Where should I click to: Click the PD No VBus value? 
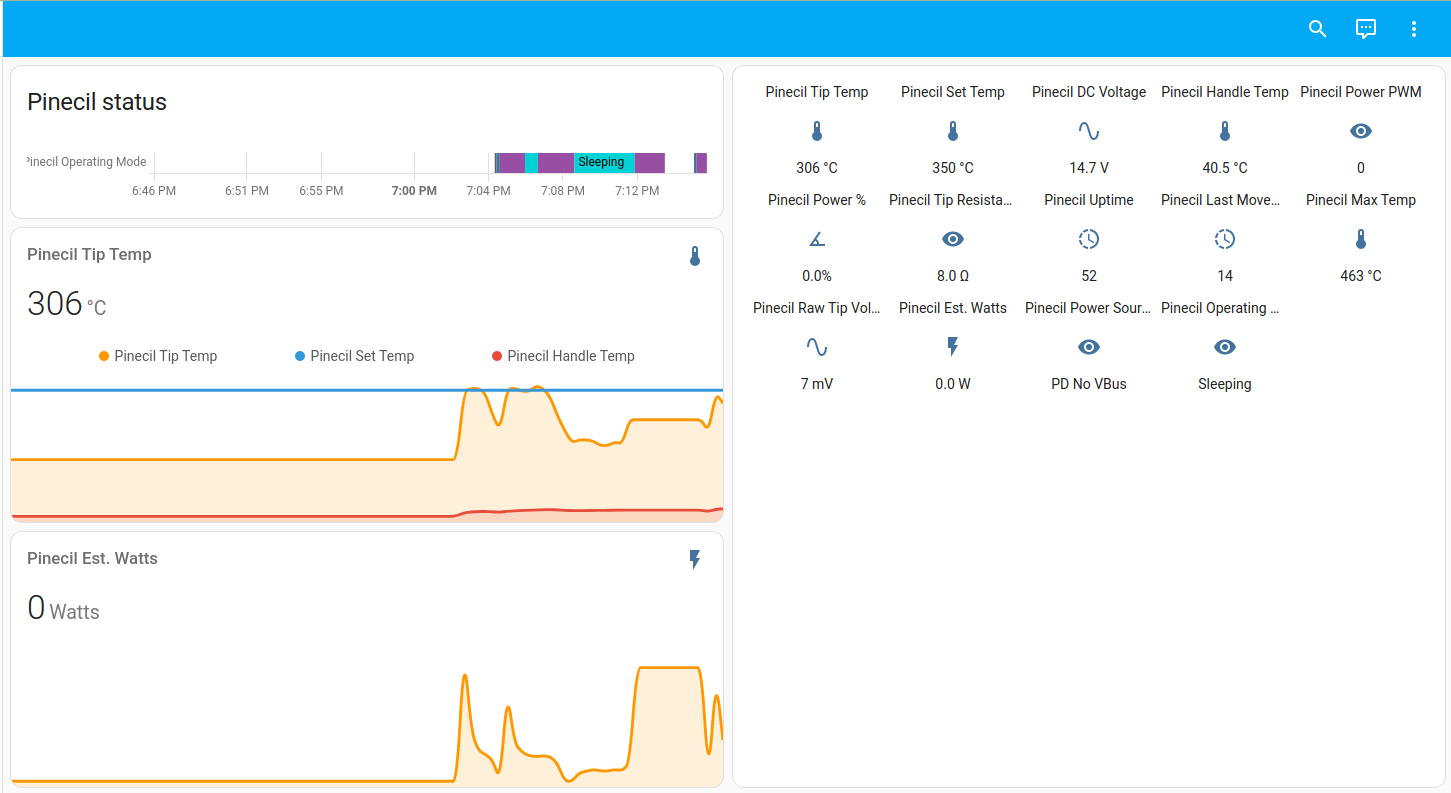(x=1088, y=384)
